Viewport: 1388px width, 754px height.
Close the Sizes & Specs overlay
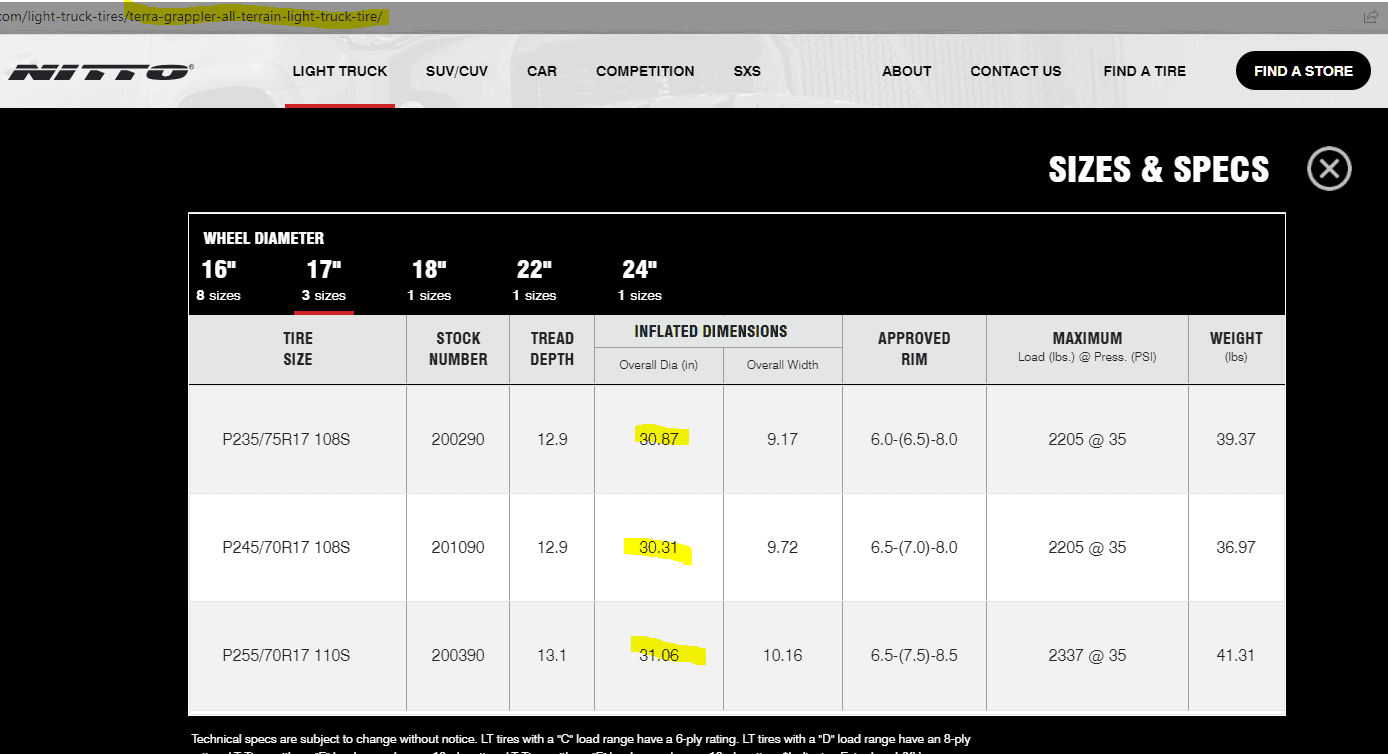(x=1329, y=169)
